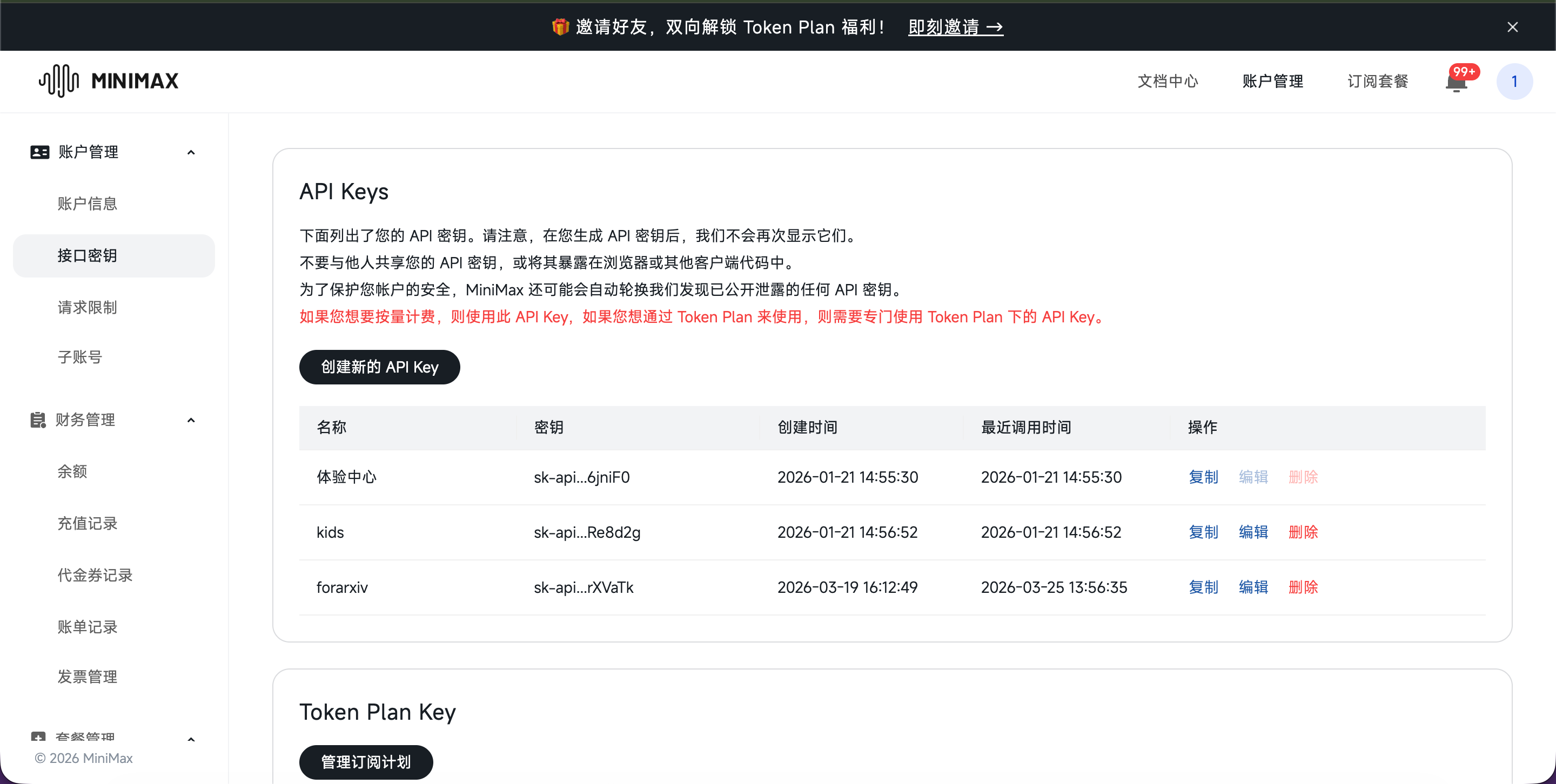Delete the kids API key
This screenshot has width=1556, height=784.
(1303, 532)
